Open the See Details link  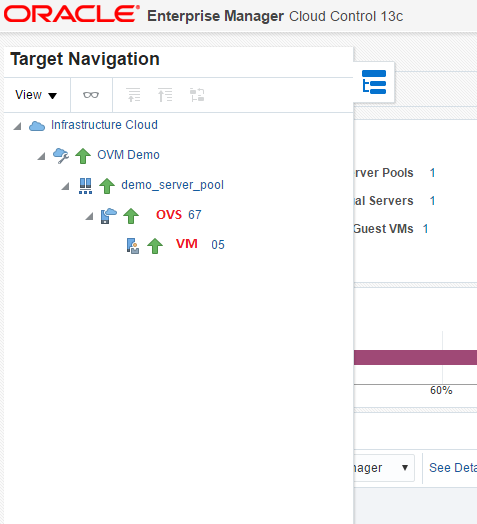click(453, 468)
